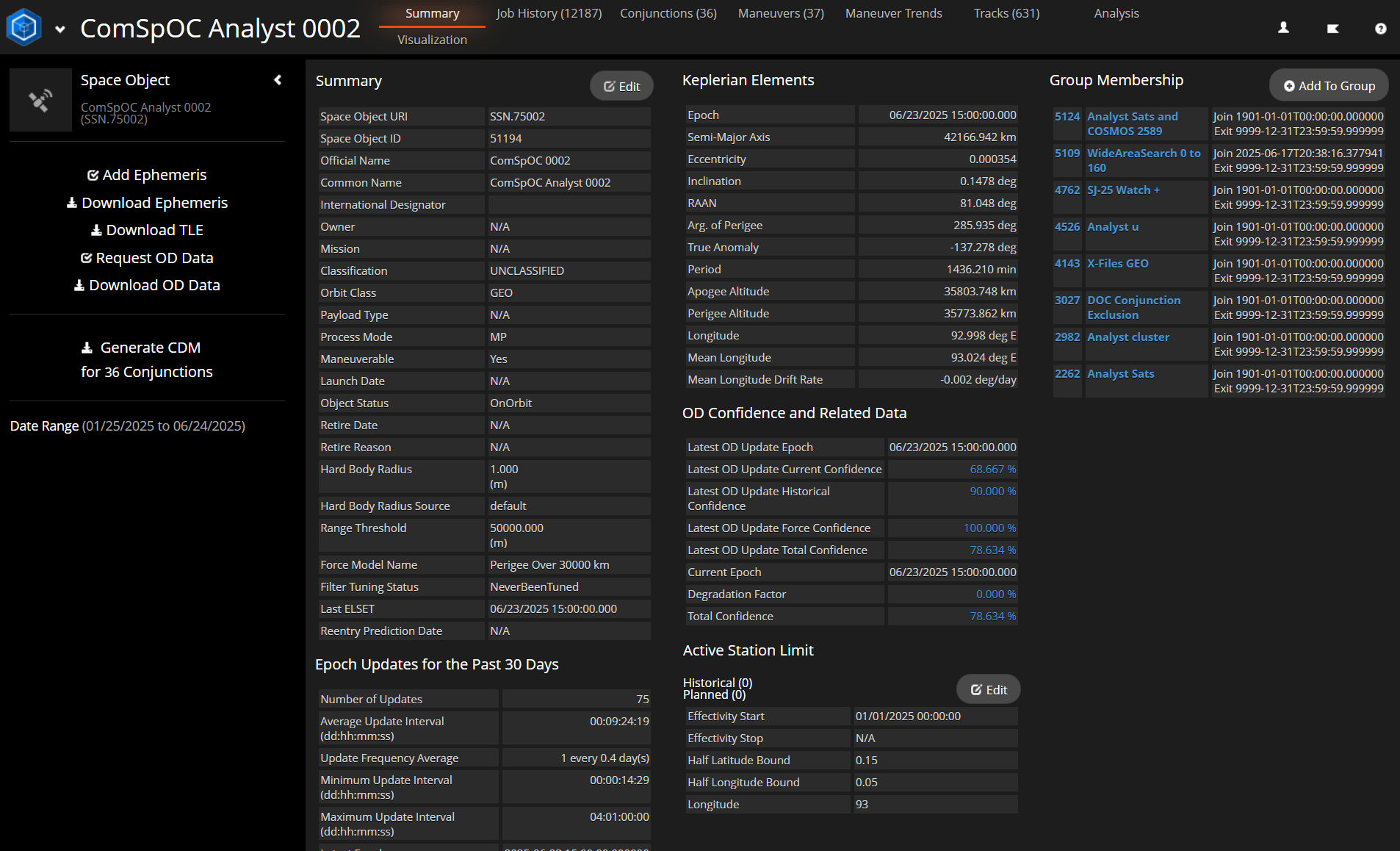Click Download TLE

click(147, 230)
